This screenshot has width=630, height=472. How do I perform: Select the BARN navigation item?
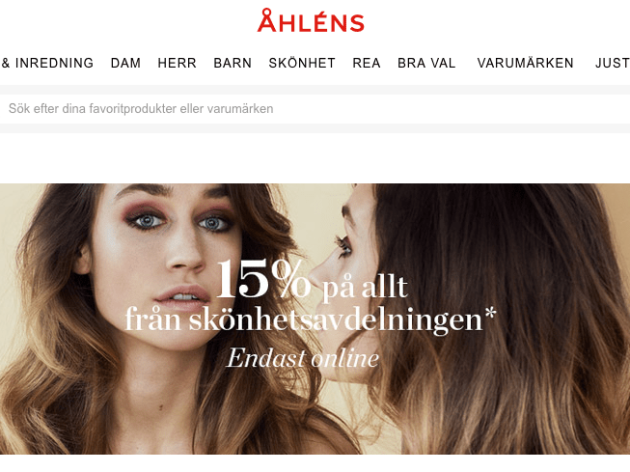[232, 63]
